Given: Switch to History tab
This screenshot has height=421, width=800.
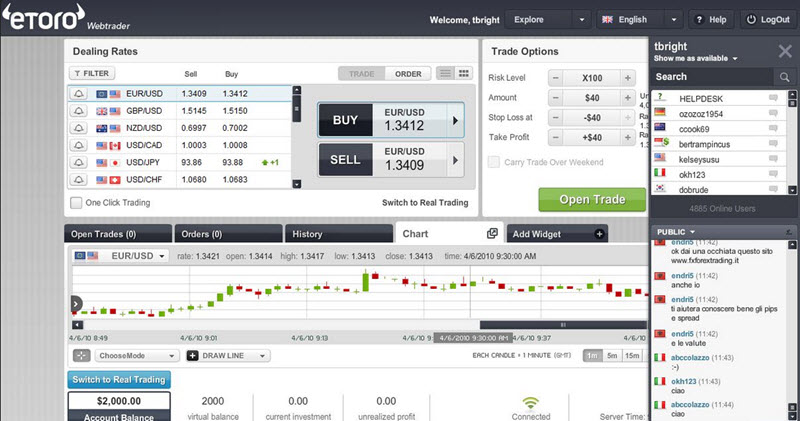Looking at the screenshot, I should (x=339, y=234).
